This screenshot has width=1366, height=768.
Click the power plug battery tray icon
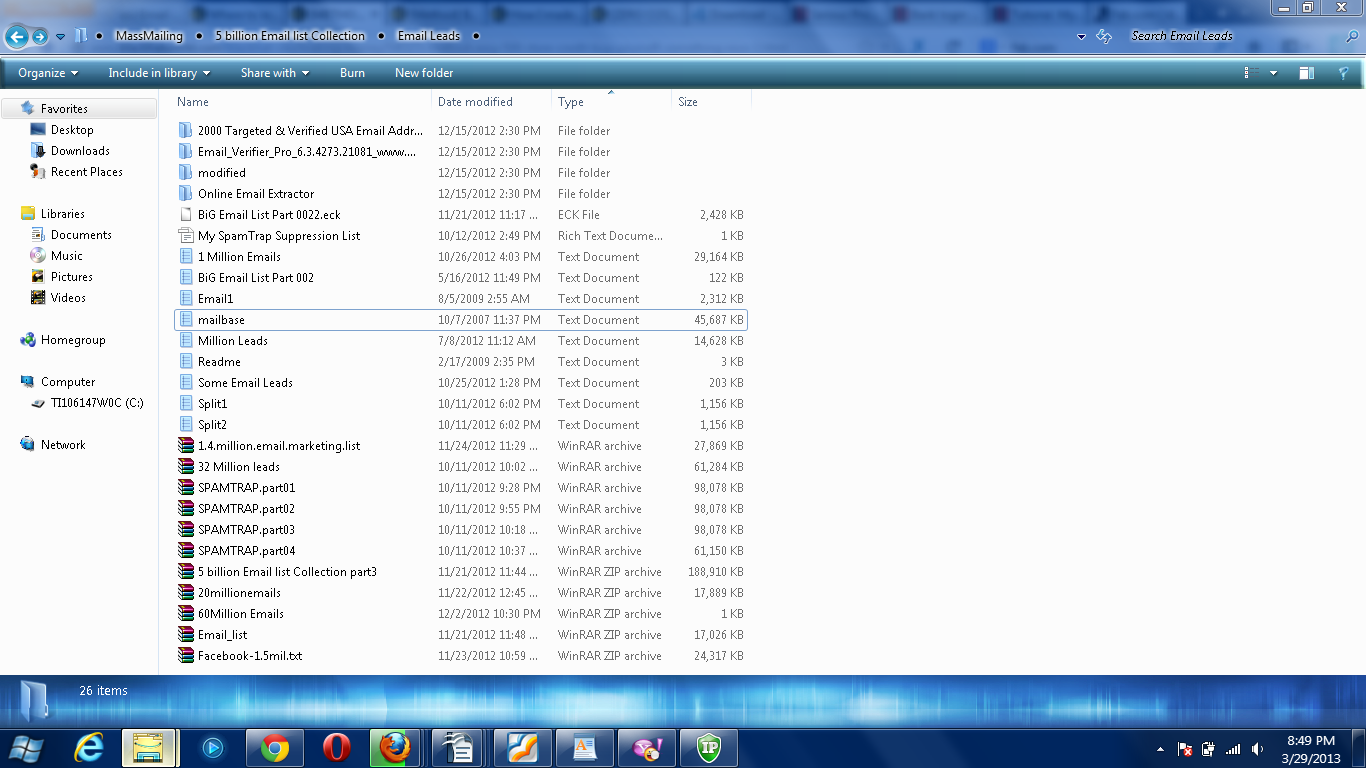1209,749
